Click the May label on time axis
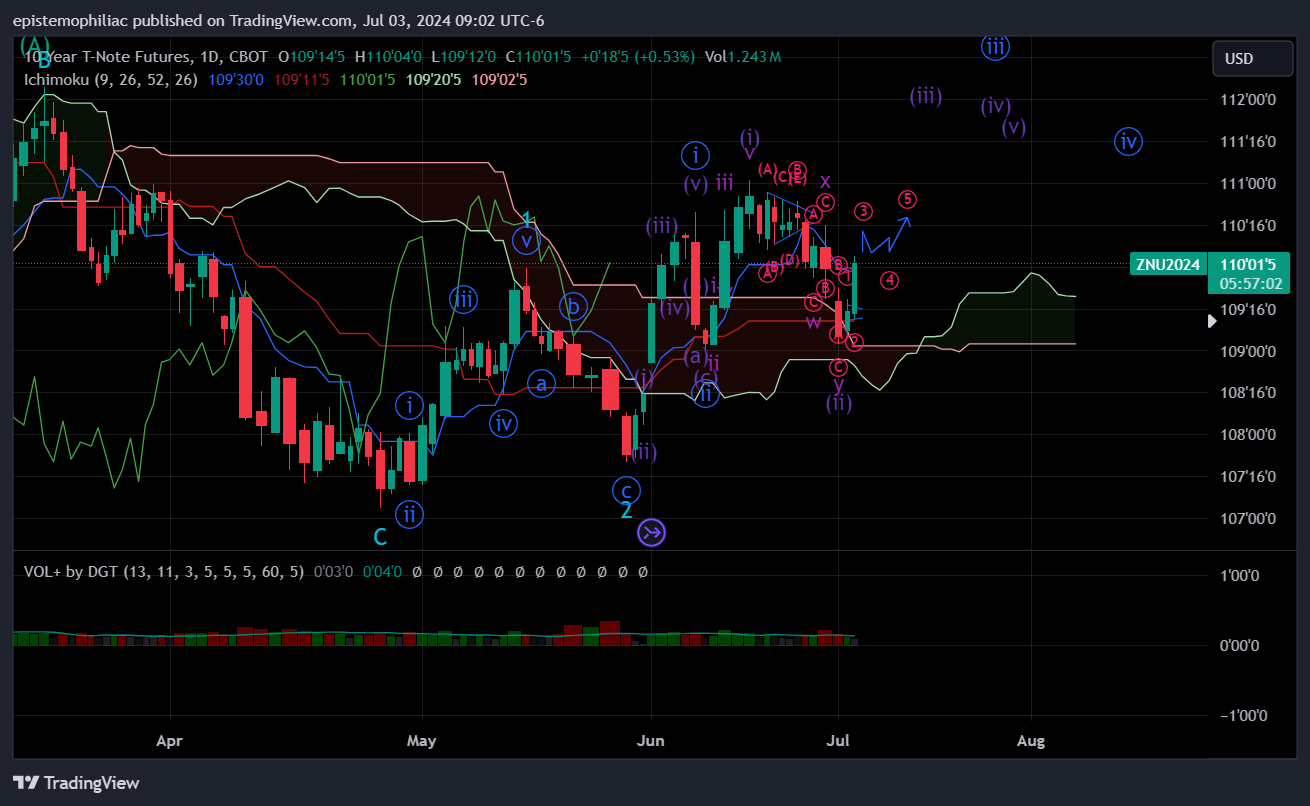Viewport: 1310px width, 806px height. tap(422, 742)
